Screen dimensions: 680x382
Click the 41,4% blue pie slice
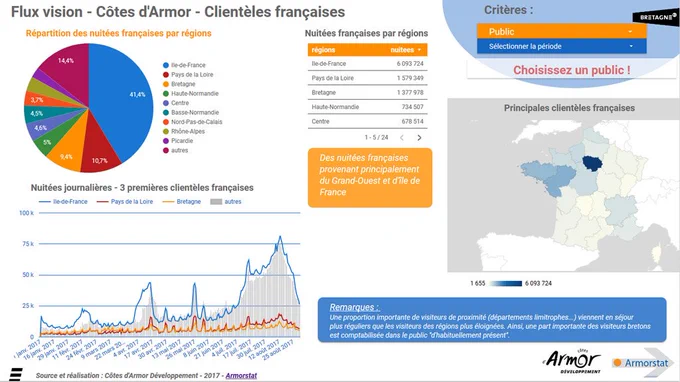pos(124,100)
